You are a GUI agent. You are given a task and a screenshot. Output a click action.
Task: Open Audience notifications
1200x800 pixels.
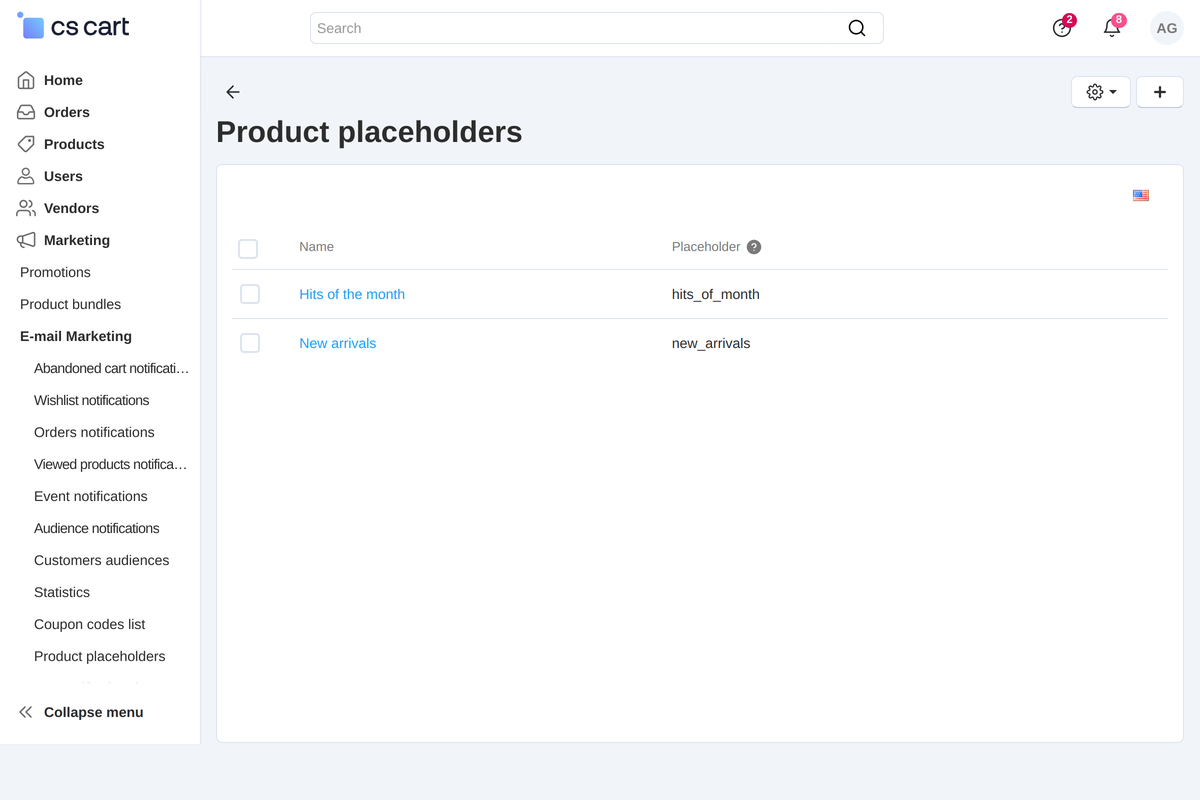coord(97,528)
